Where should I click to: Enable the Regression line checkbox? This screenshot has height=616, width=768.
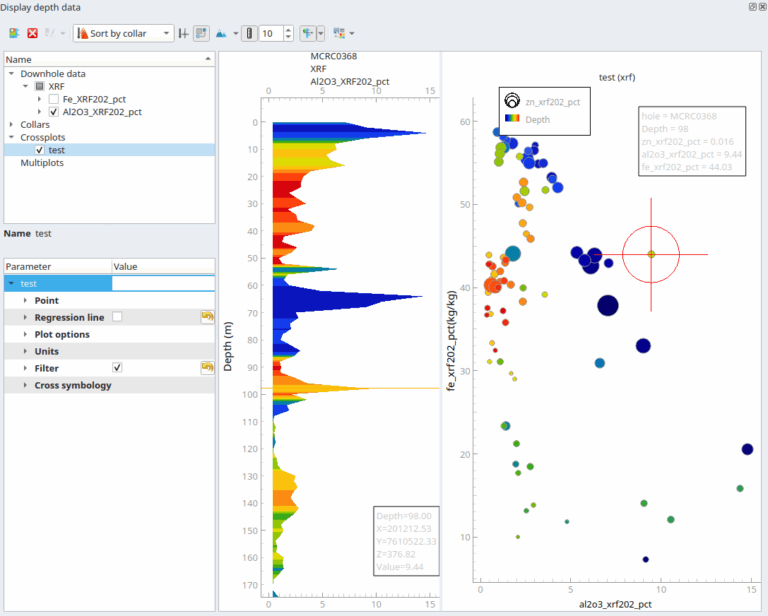tap(118, 317)
